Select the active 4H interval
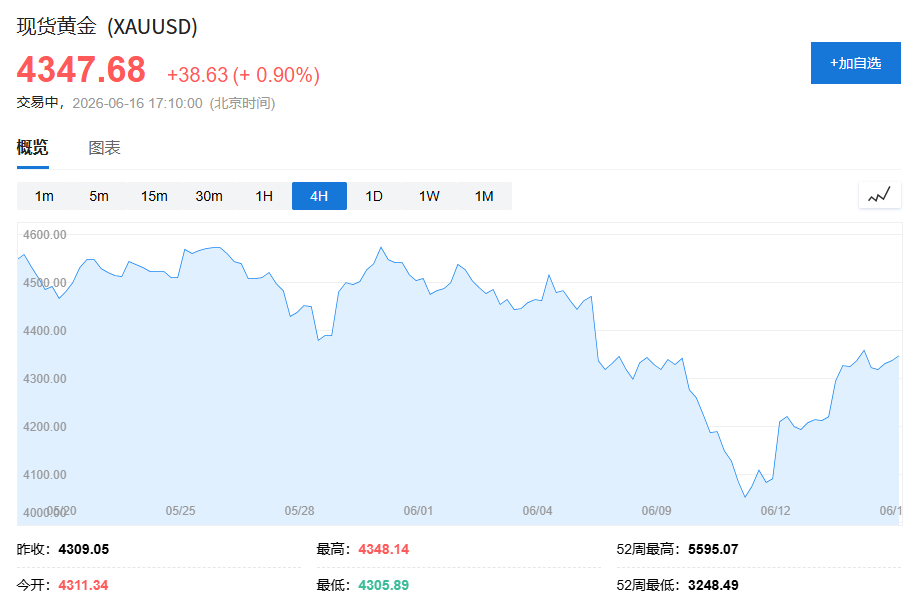This screenshot has width=915, height=600. point(319,196)
